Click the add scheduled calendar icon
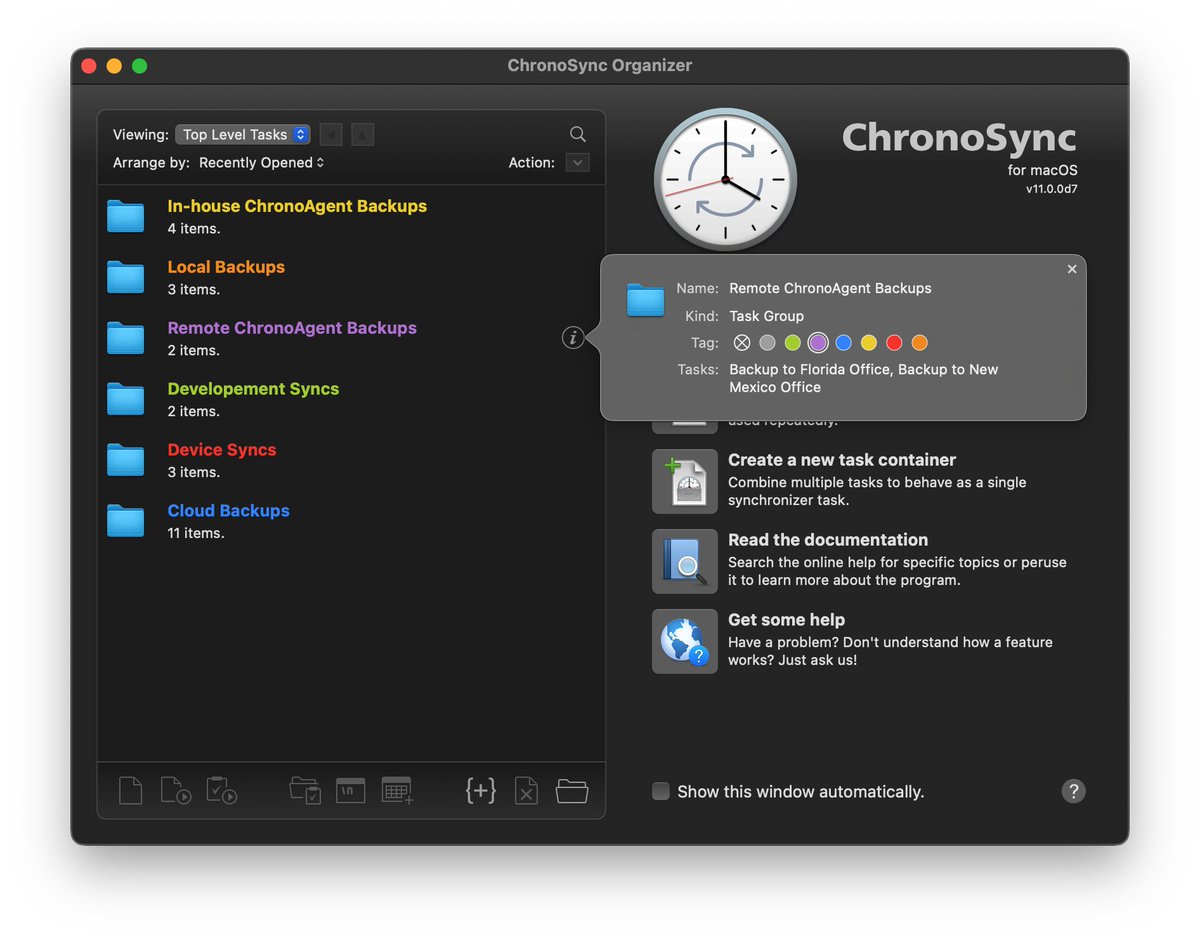 coord(397,791)
